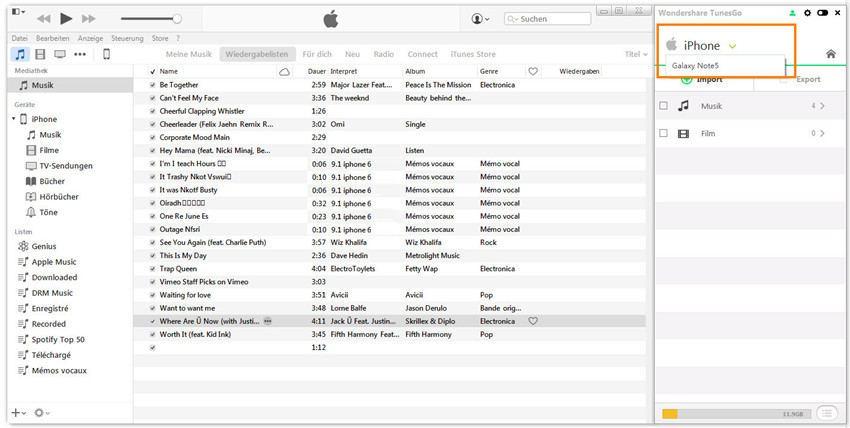
Task: Select Musik in the Mediathek sidebar
Action: tap(70, 86)
